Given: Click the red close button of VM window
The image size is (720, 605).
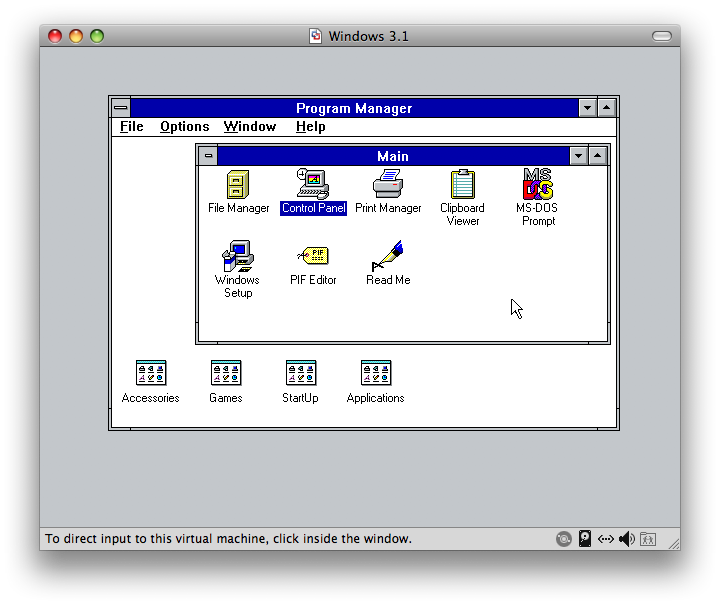Looking at the screenshot, I should [x=55, y=36].
